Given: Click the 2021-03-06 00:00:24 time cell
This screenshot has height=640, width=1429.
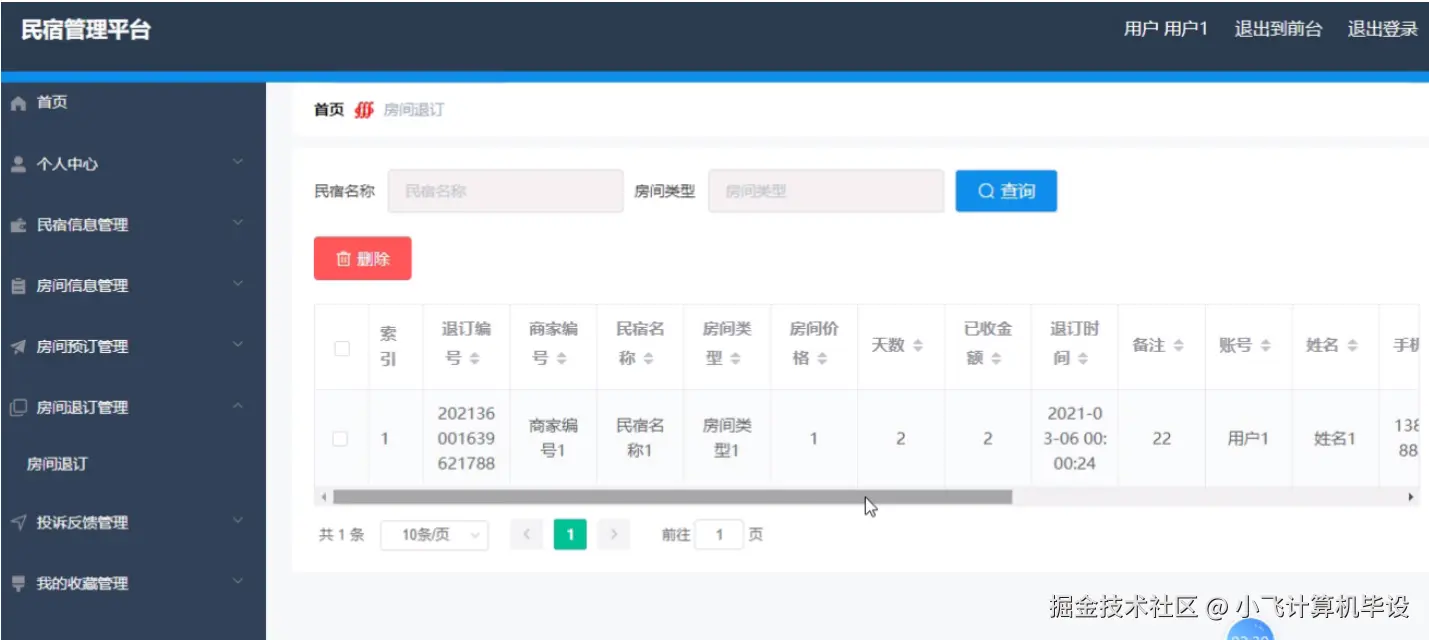Looking at the screenshot, I should coord(1075,439).
